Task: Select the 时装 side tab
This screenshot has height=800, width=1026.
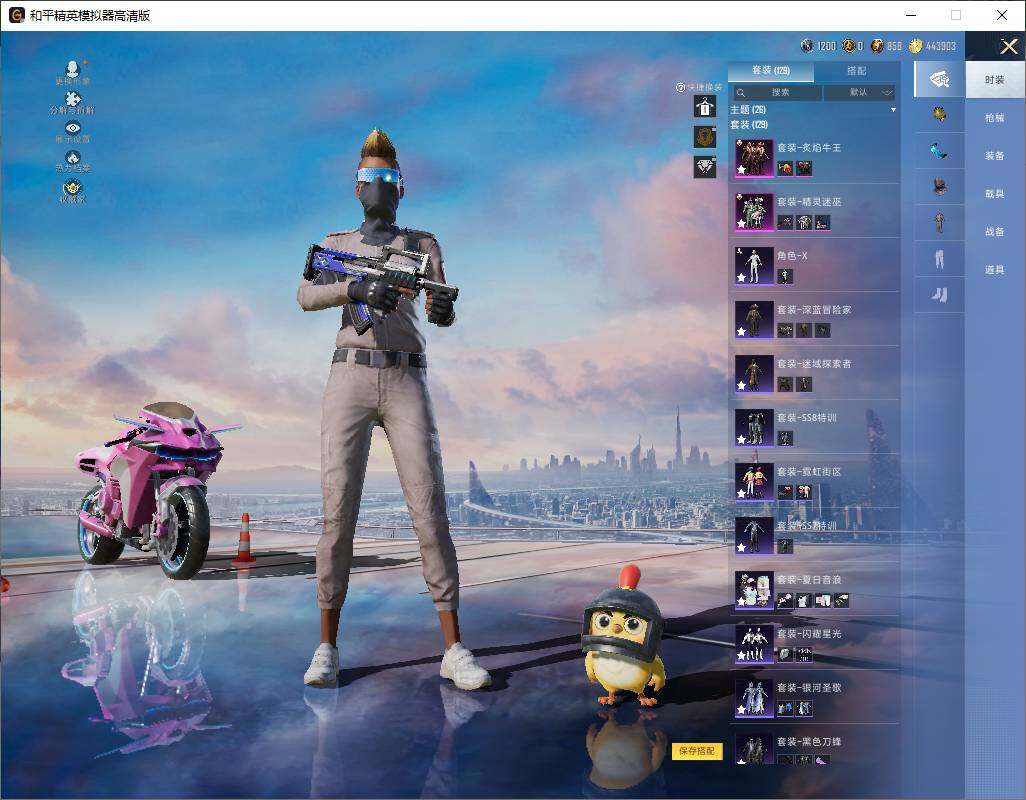Action: [995, 80]
